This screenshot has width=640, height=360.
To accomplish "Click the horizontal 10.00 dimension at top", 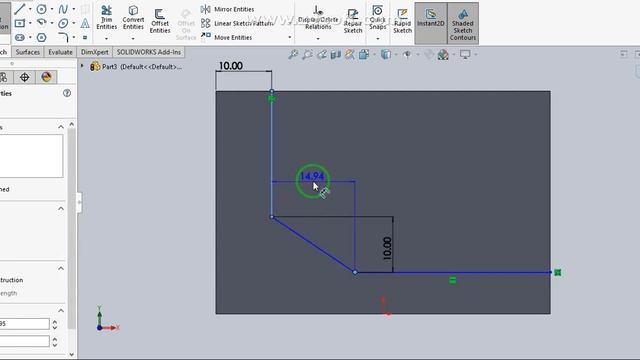I will click(231, 66).
